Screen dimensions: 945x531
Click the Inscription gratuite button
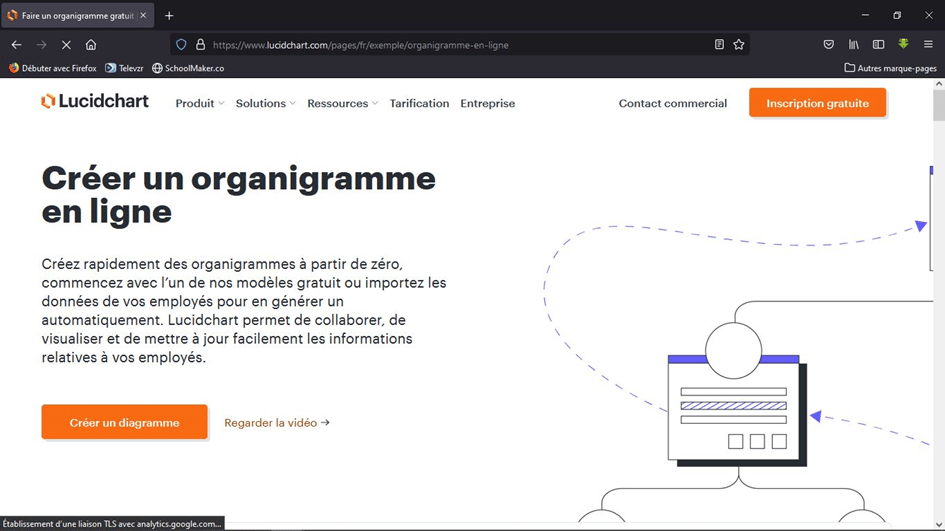coord(817,103)
